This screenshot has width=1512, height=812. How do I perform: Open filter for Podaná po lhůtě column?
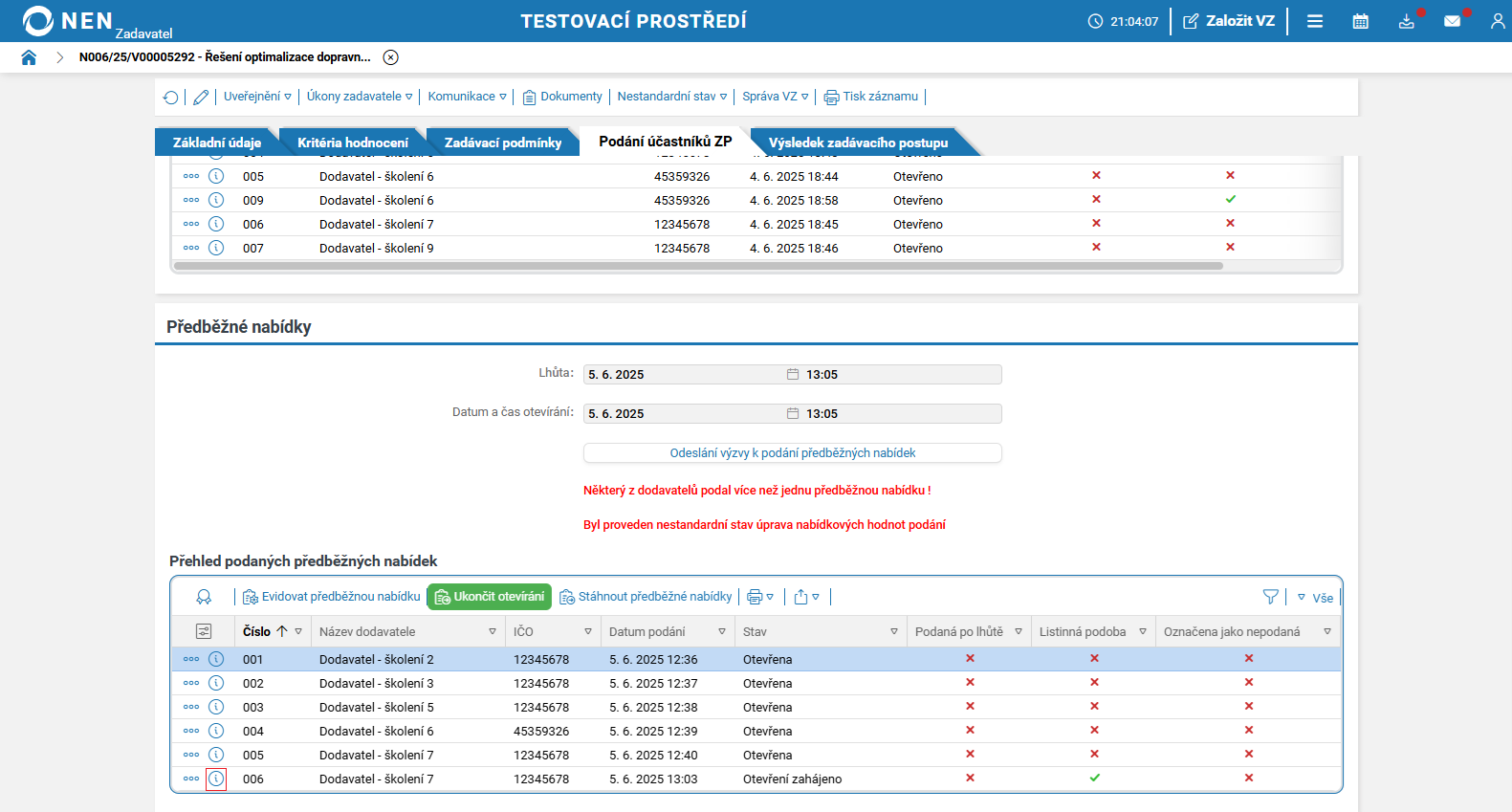click(1019, 631)
